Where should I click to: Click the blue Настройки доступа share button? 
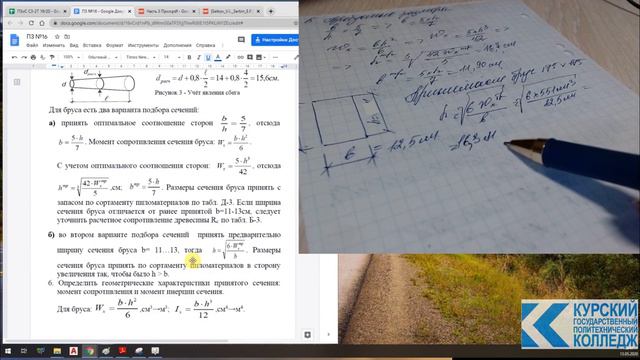tap(275, 40)
